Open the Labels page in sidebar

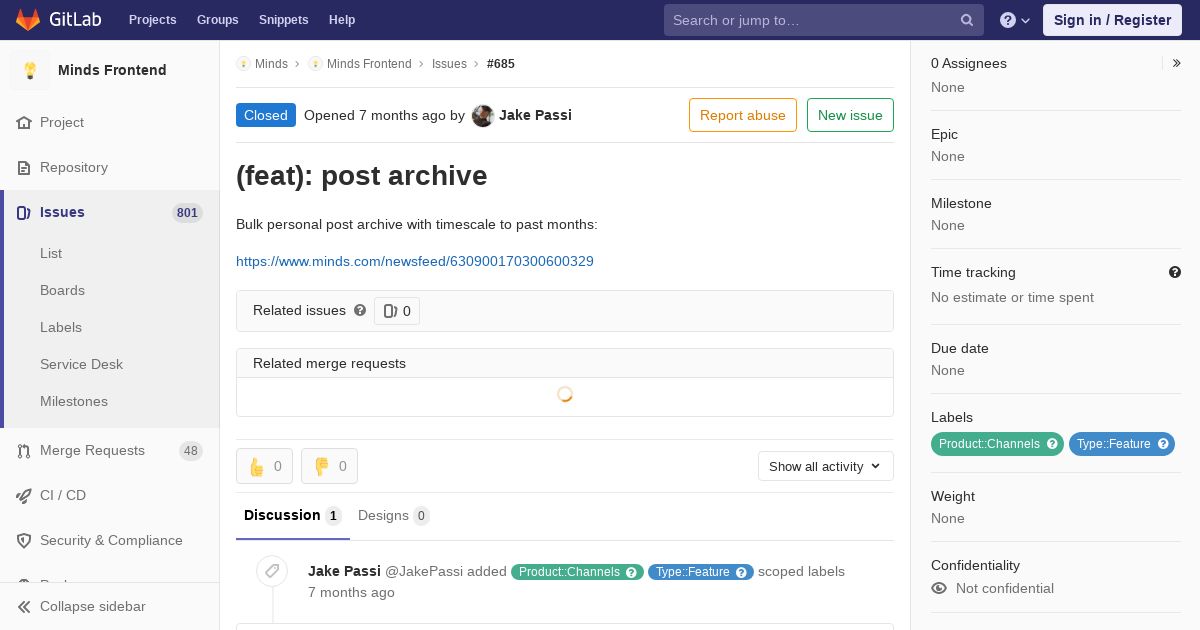61,327
